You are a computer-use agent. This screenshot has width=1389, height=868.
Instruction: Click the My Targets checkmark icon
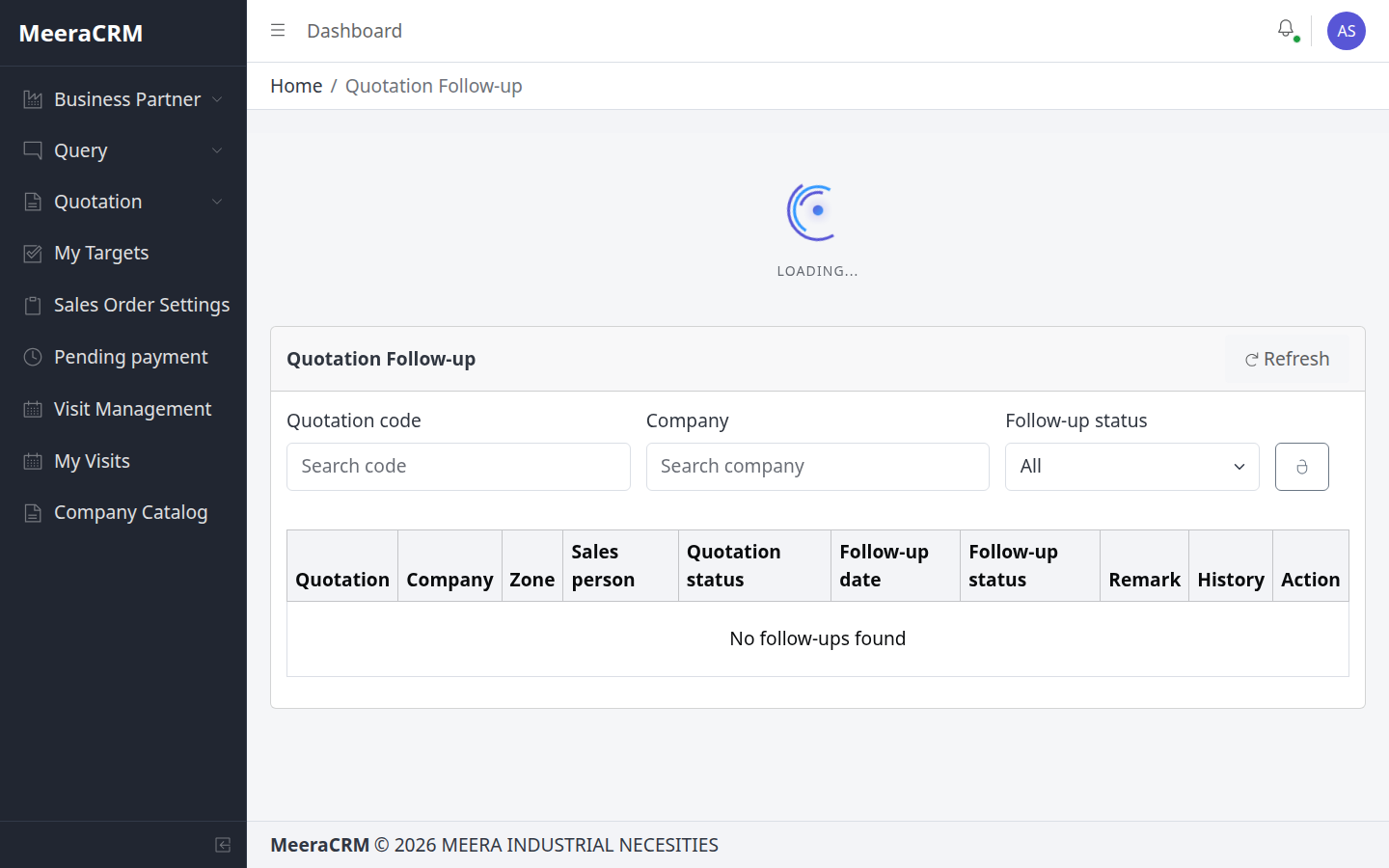33,254
